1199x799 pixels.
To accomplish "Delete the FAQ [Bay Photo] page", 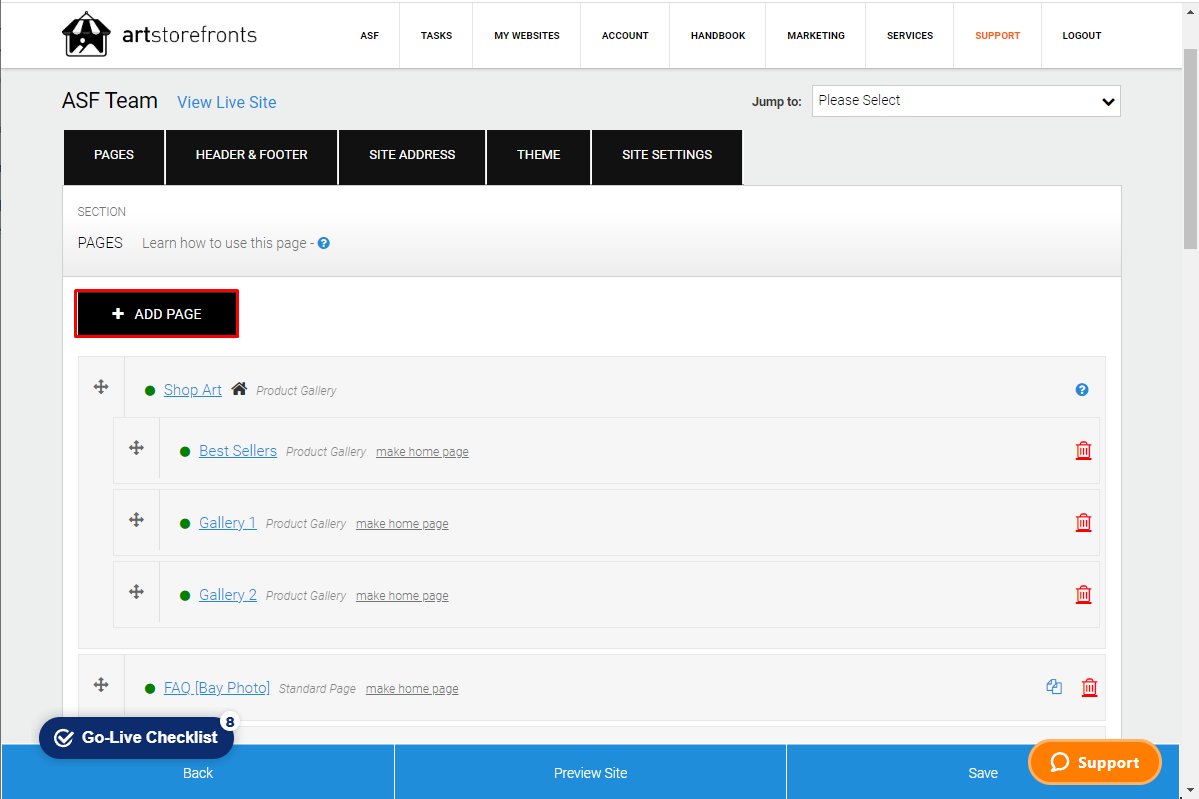I will pyautogui.click(x=1089, y=687).
